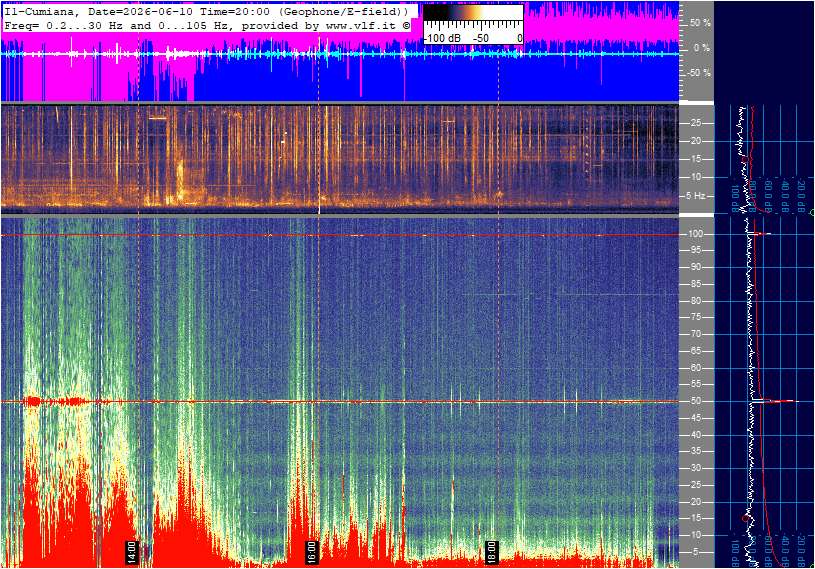Click the '80' Hz frequency axis label
815x569 pixels.
point(695,301)
